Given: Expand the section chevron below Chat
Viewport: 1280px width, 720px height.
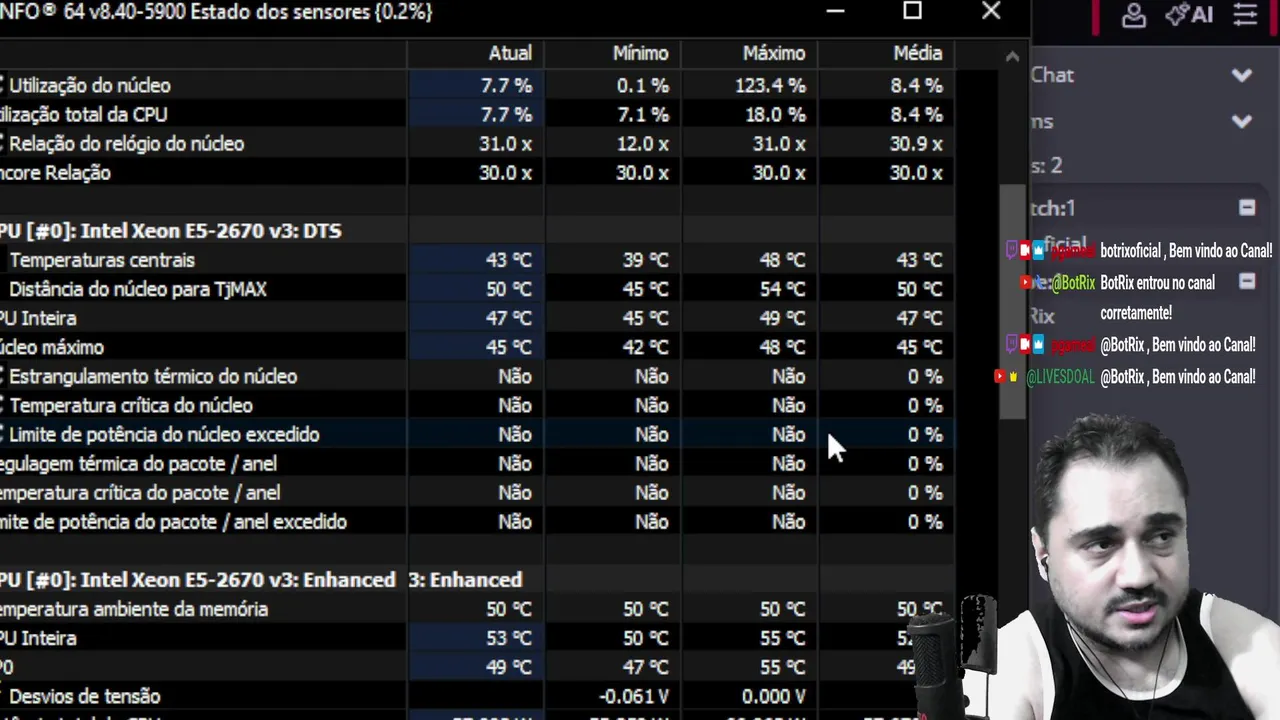Looking at the screenshot, I should [x=1242, y=122].
